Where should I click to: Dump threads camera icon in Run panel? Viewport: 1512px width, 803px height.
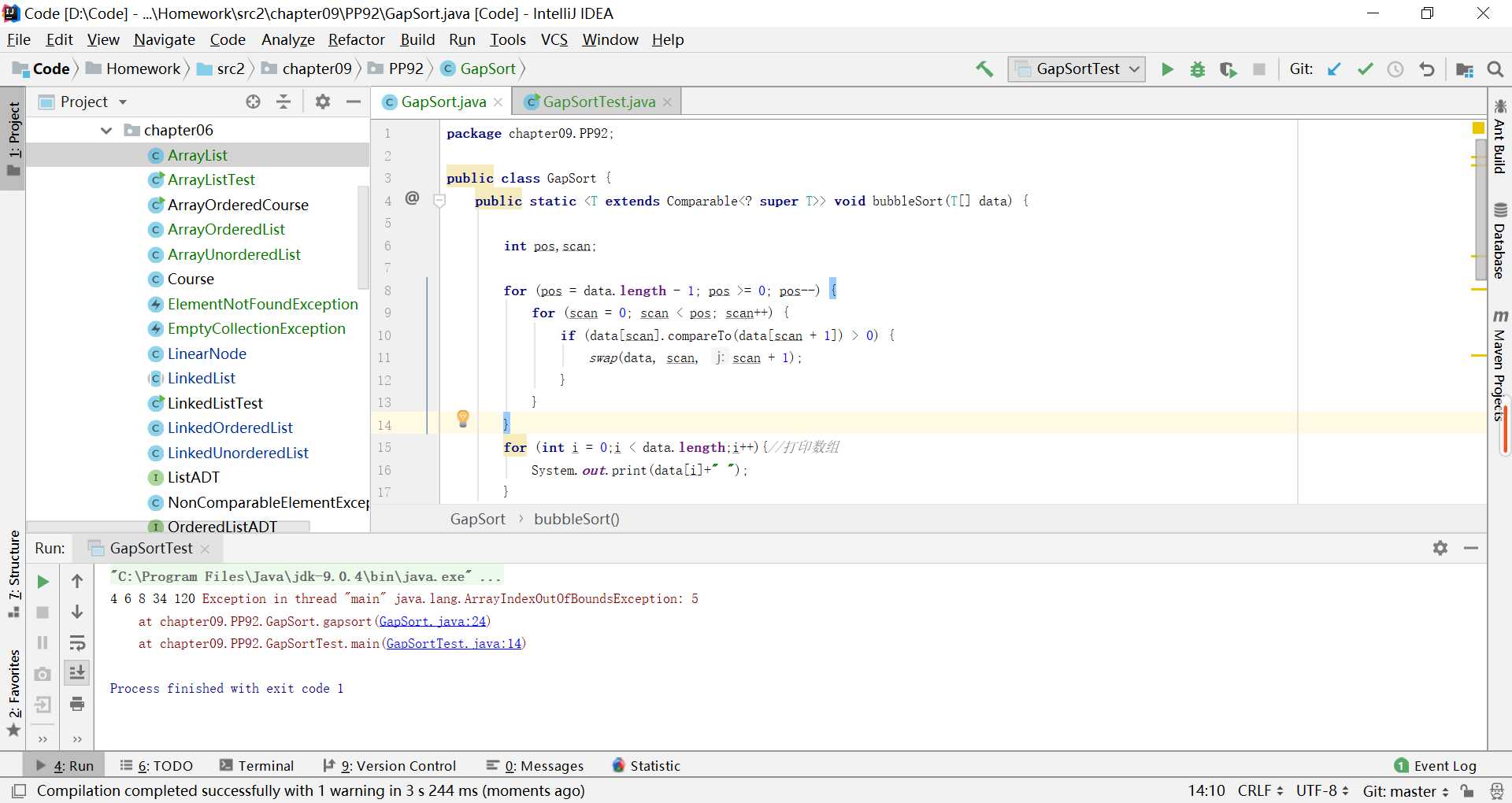pos(43,674)
